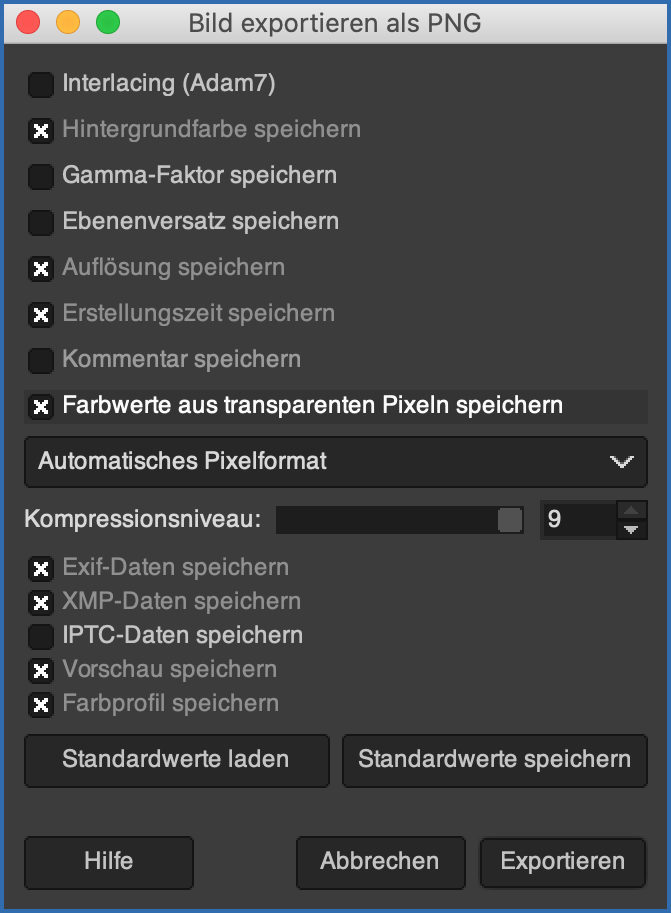Enable Gamma-Faktor speichern
Screen dimensions: 671x913
click(x=40, y=177)
